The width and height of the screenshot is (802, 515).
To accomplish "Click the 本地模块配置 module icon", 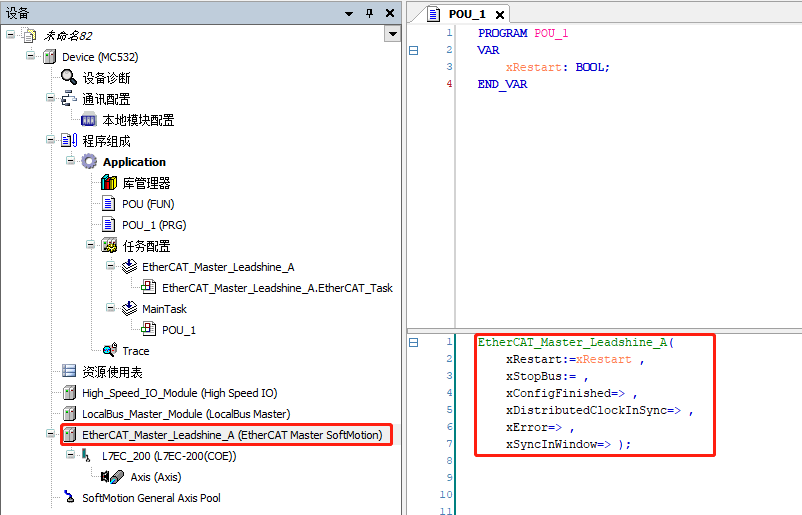I will (x=88, y=120).
